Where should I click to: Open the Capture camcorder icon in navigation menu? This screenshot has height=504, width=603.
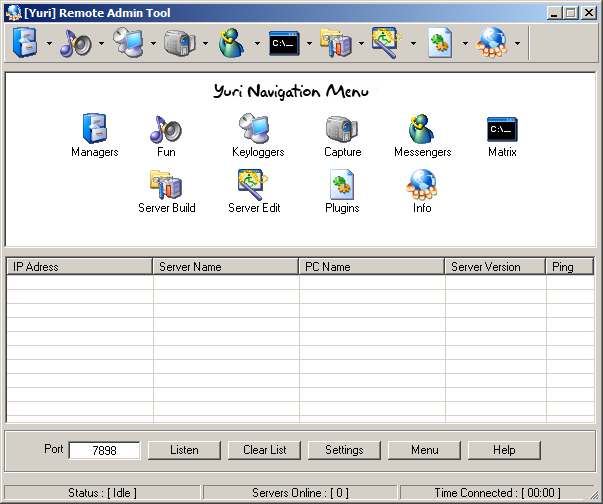(342, 129)
